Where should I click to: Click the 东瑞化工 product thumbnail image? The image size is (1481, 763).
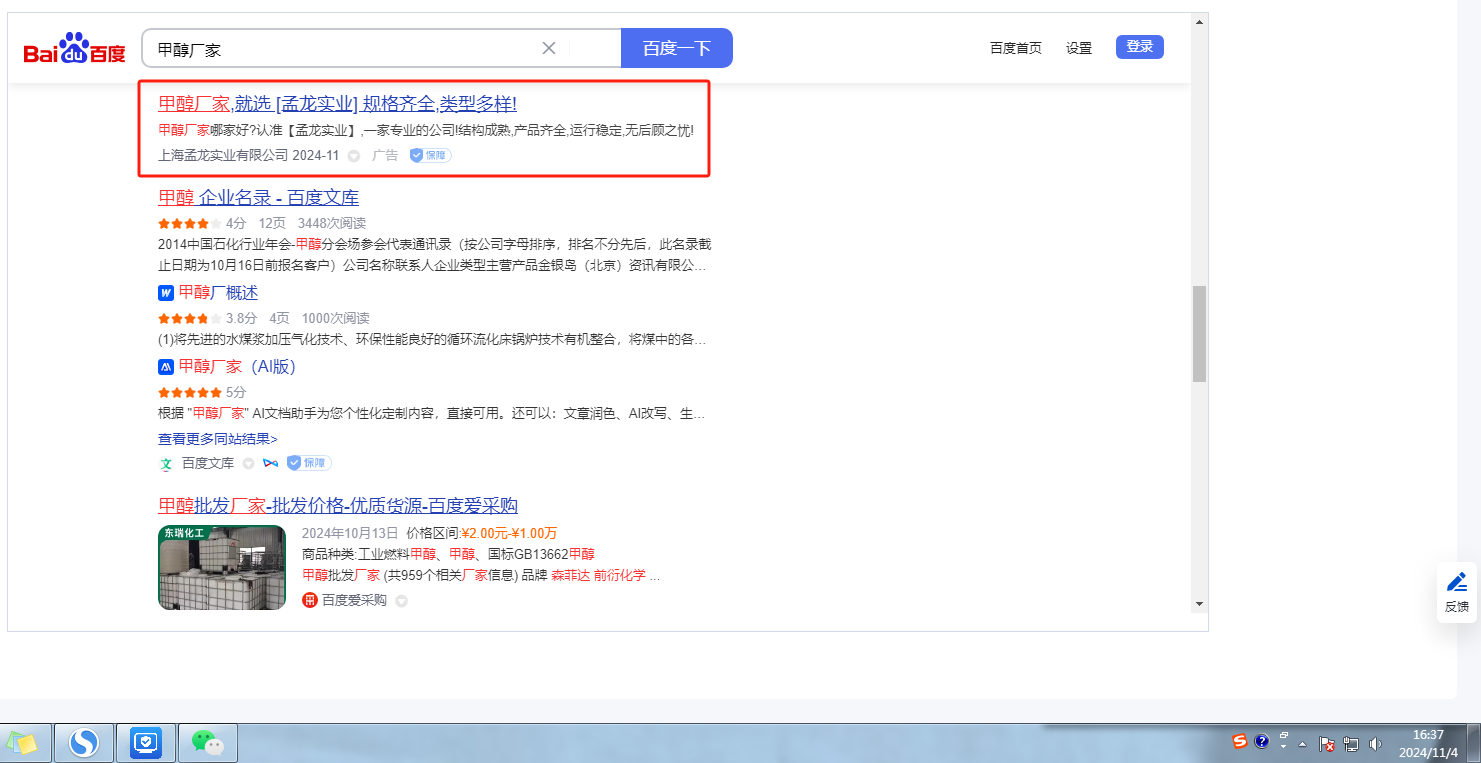coord(222,567)
